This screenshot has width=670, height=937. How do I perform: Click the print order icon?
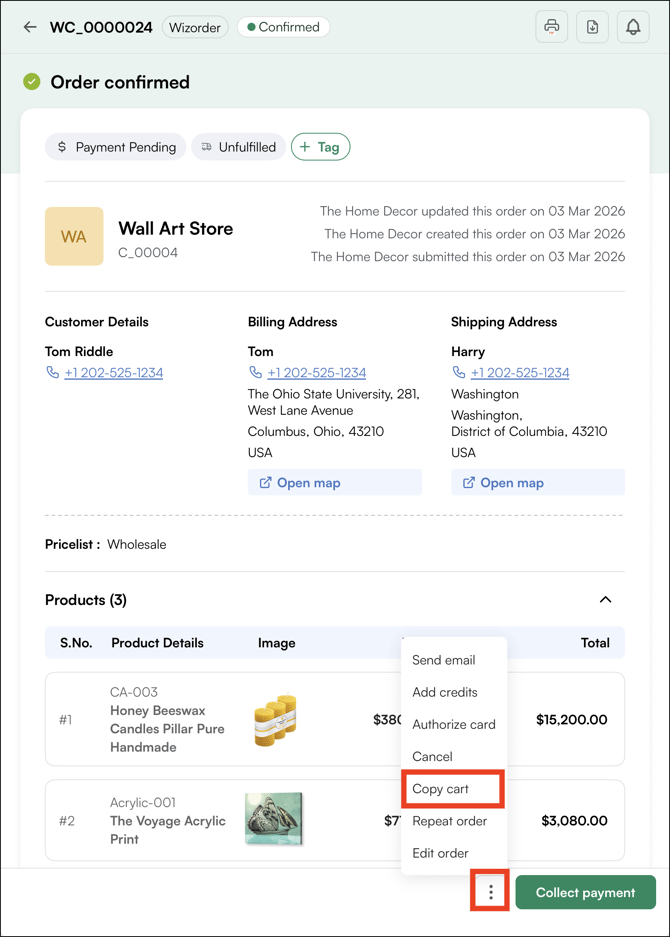(x=551, y=27)
